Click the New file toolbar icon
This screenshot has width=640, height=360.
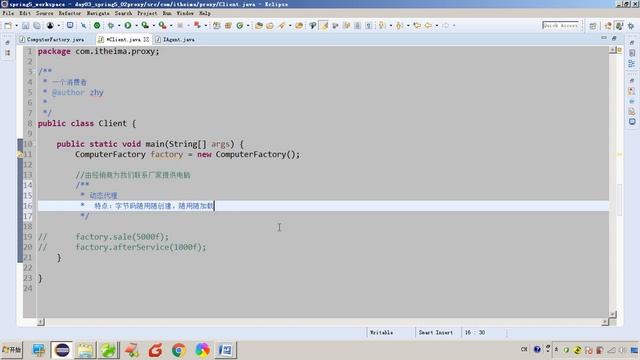point(8,26)
